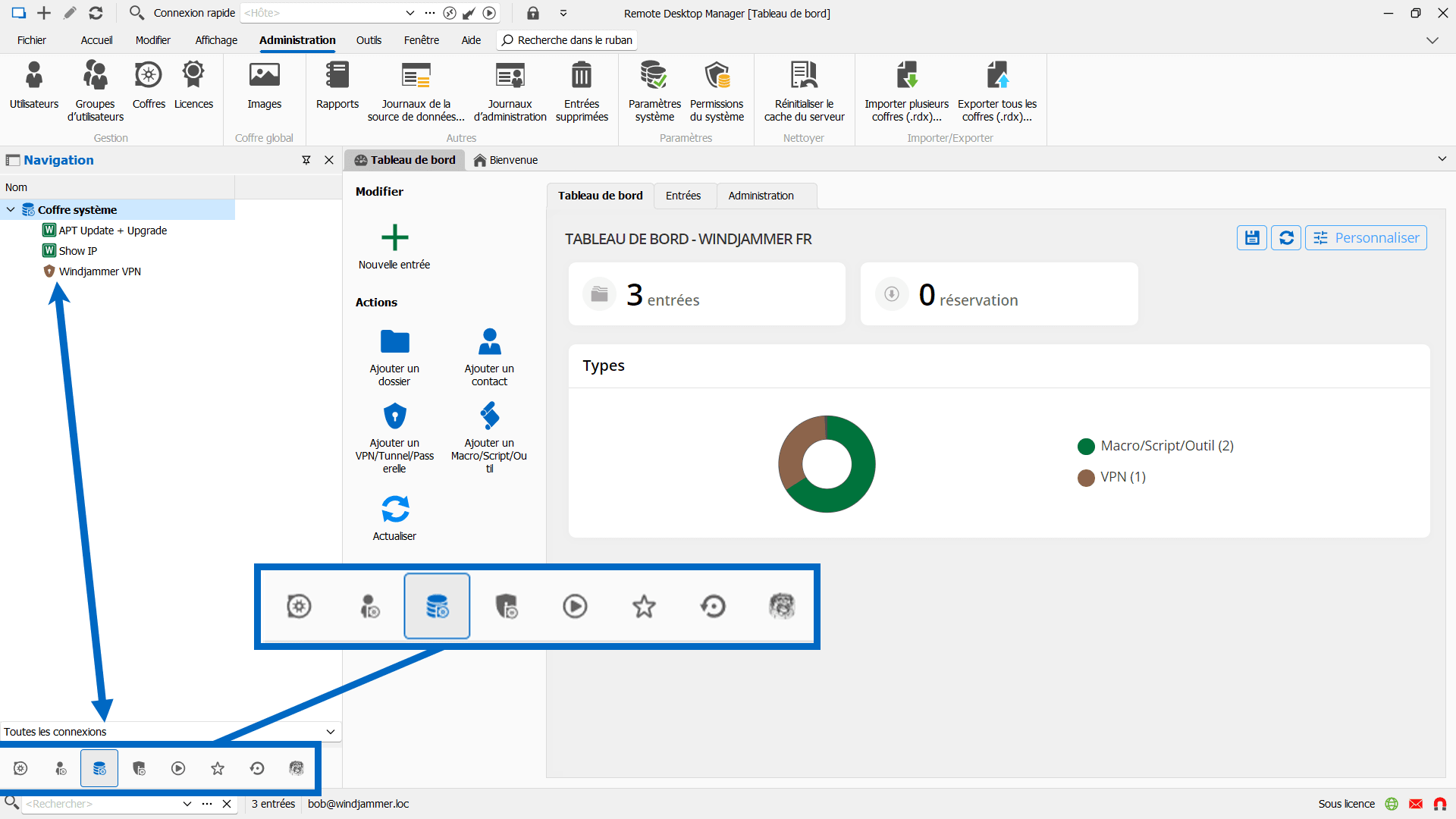Toggle the lock icon in title bar

533,13
